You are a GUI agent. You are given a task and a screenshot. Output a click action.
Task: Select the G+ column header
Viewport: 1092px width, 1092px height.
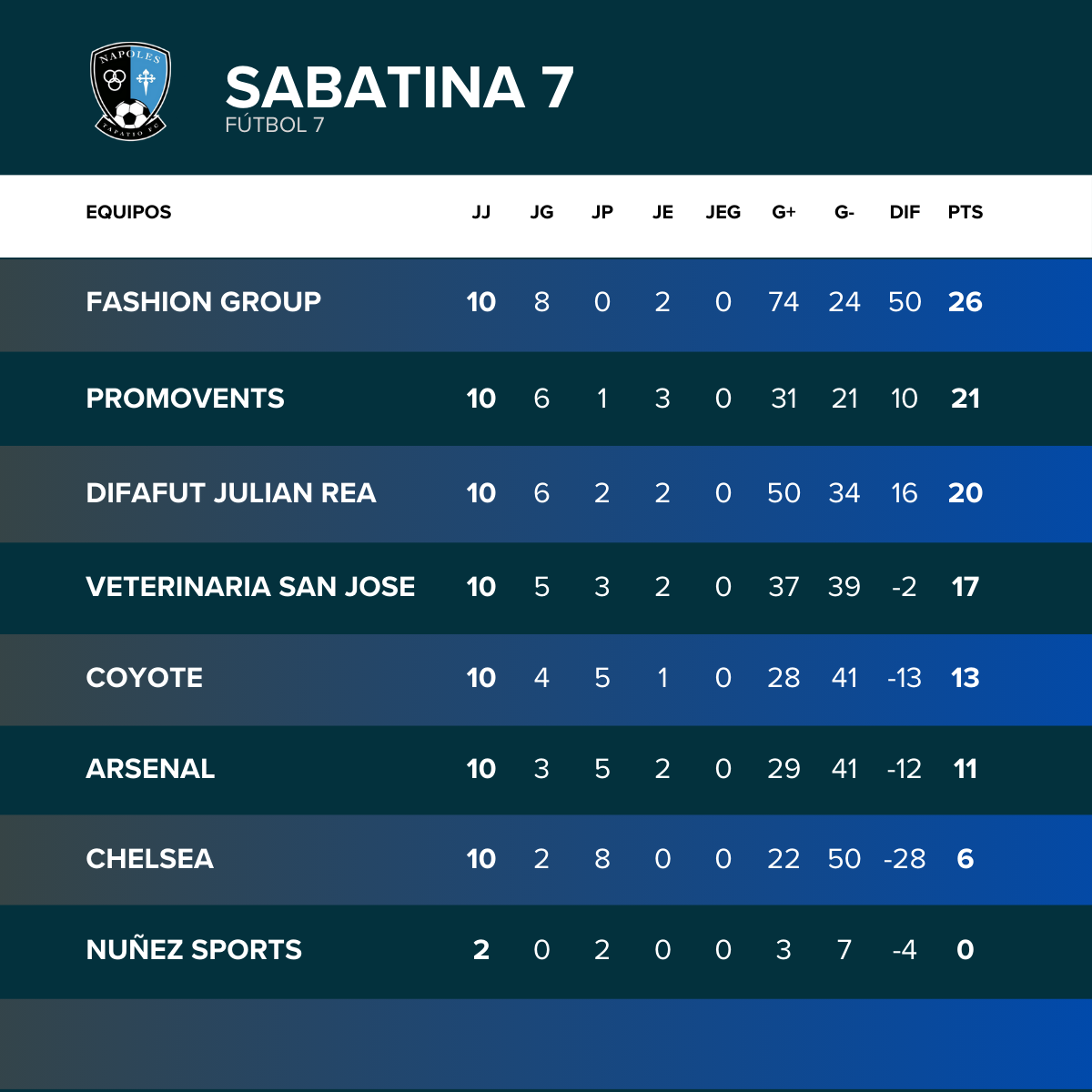click(x=784, y=212)
